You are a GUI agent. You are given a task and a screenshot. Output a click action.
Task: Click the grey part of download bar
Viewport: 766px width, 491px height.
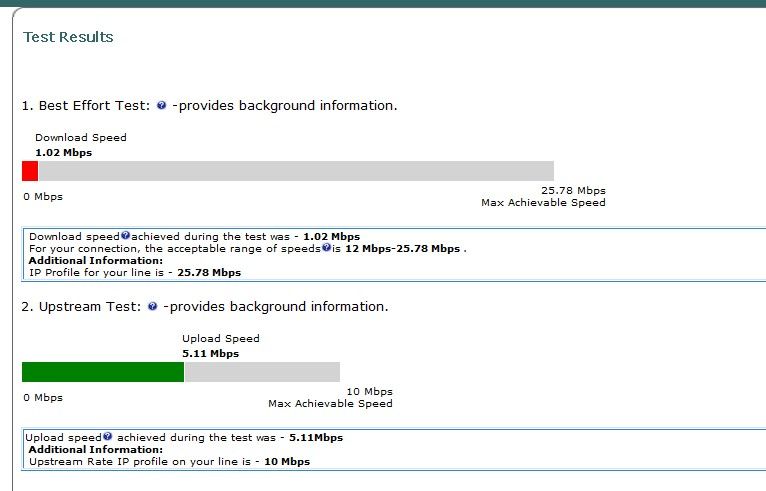point(296,171)
